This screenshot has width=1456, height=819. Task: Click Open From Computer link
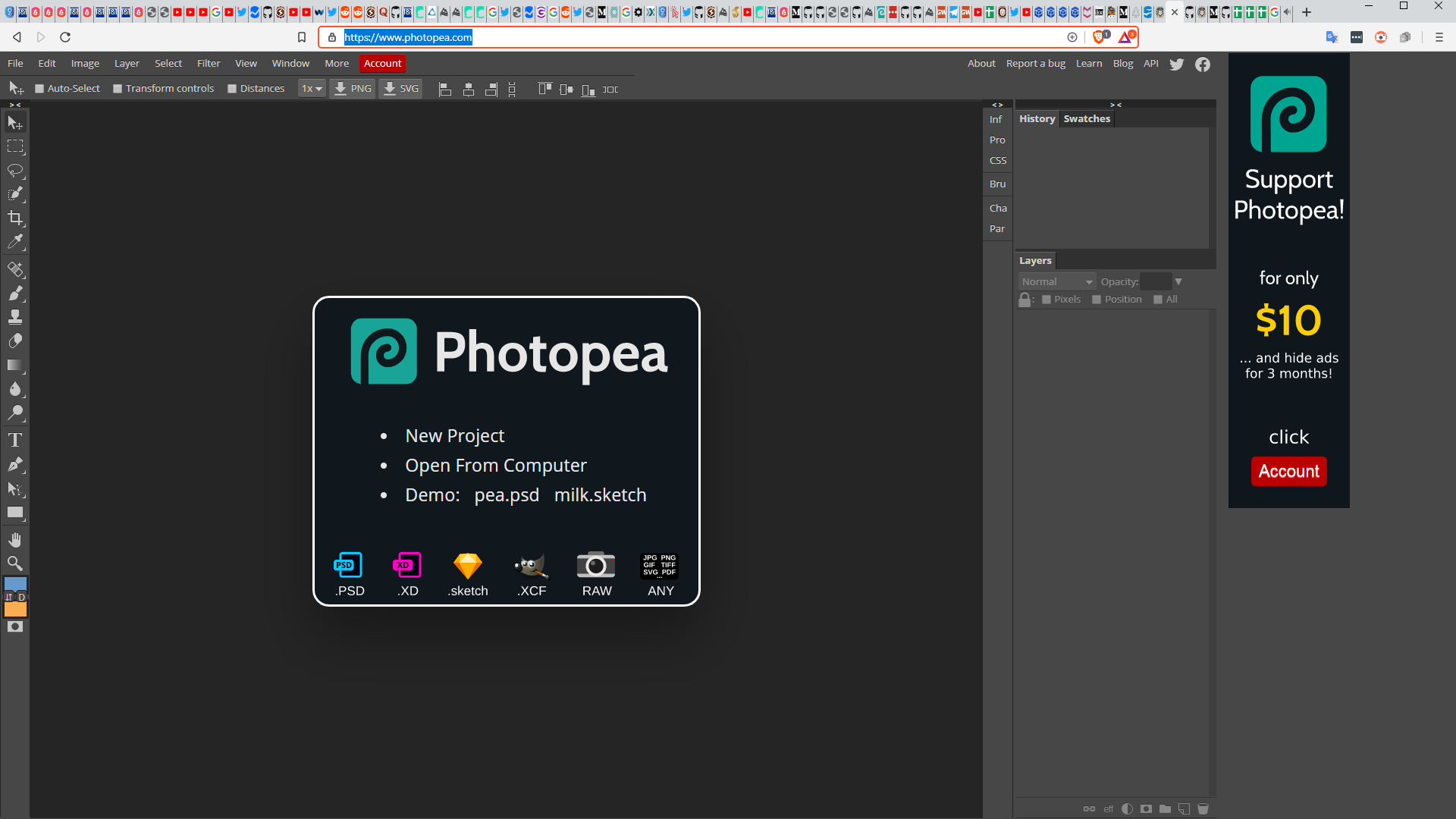496,466
